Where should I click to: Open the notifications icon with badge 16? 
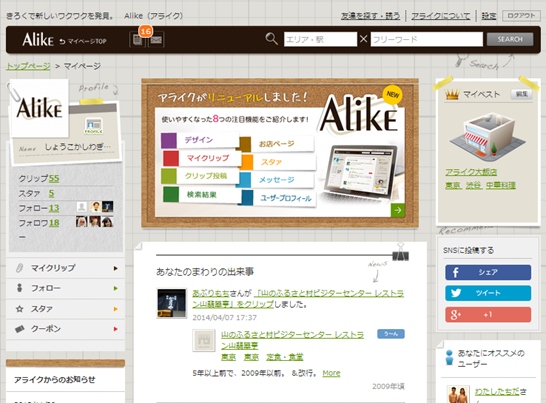click(137, 40)
